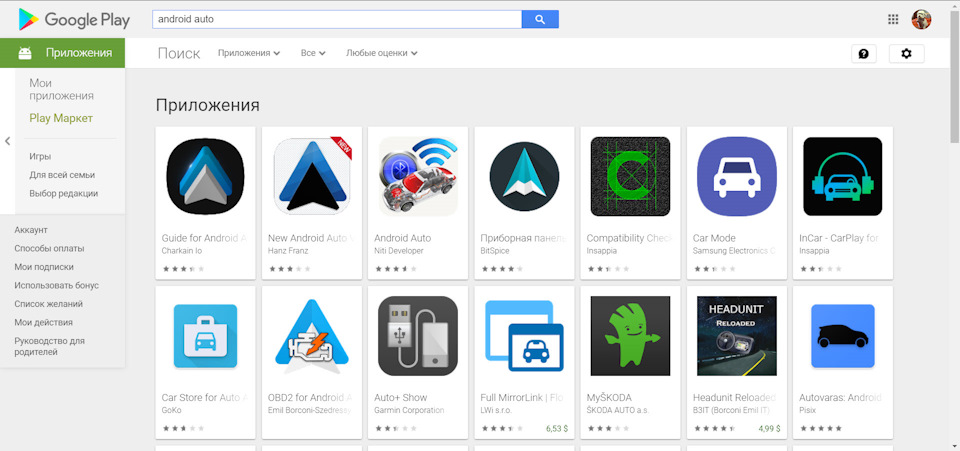Click Pisix developer name
This screenshot has height=451, width=960.
(808, 410)
